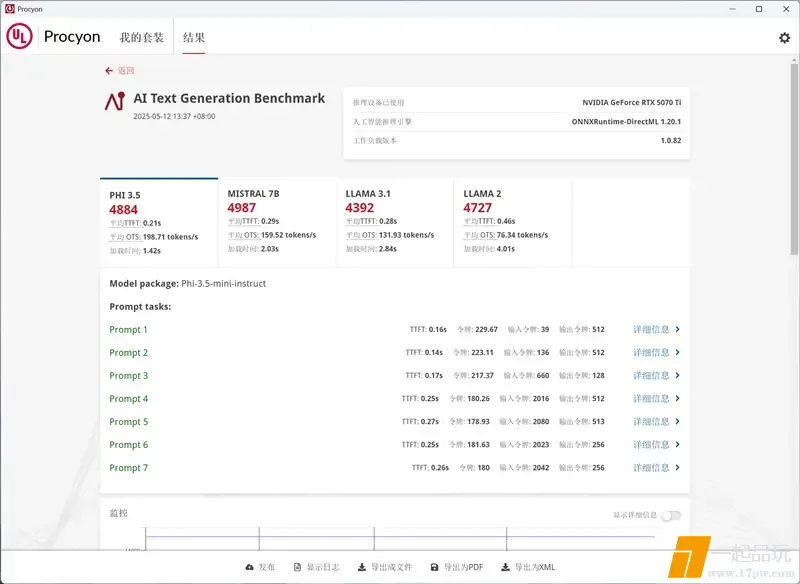Open 详细信息 link for Prompt 1
Viewport: 800px width, 584px height.
(x=651, y=329)
